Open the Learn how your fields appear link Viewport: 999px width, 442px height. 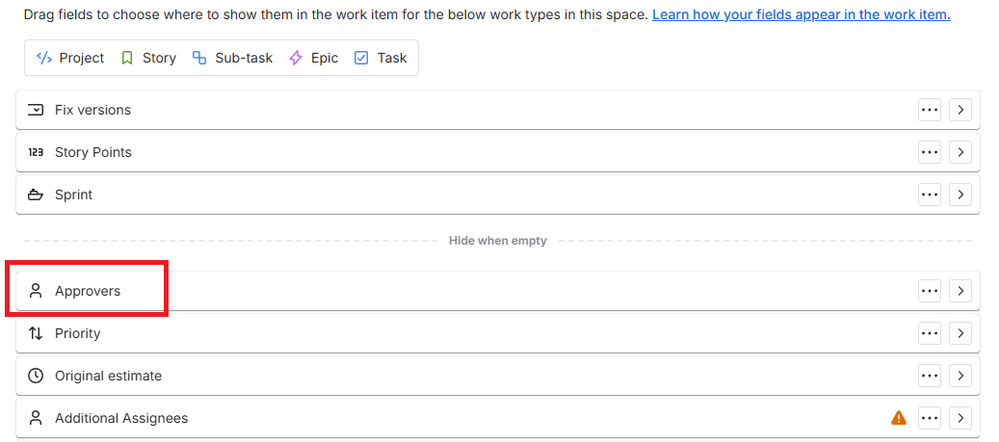(x=801, y=15)
